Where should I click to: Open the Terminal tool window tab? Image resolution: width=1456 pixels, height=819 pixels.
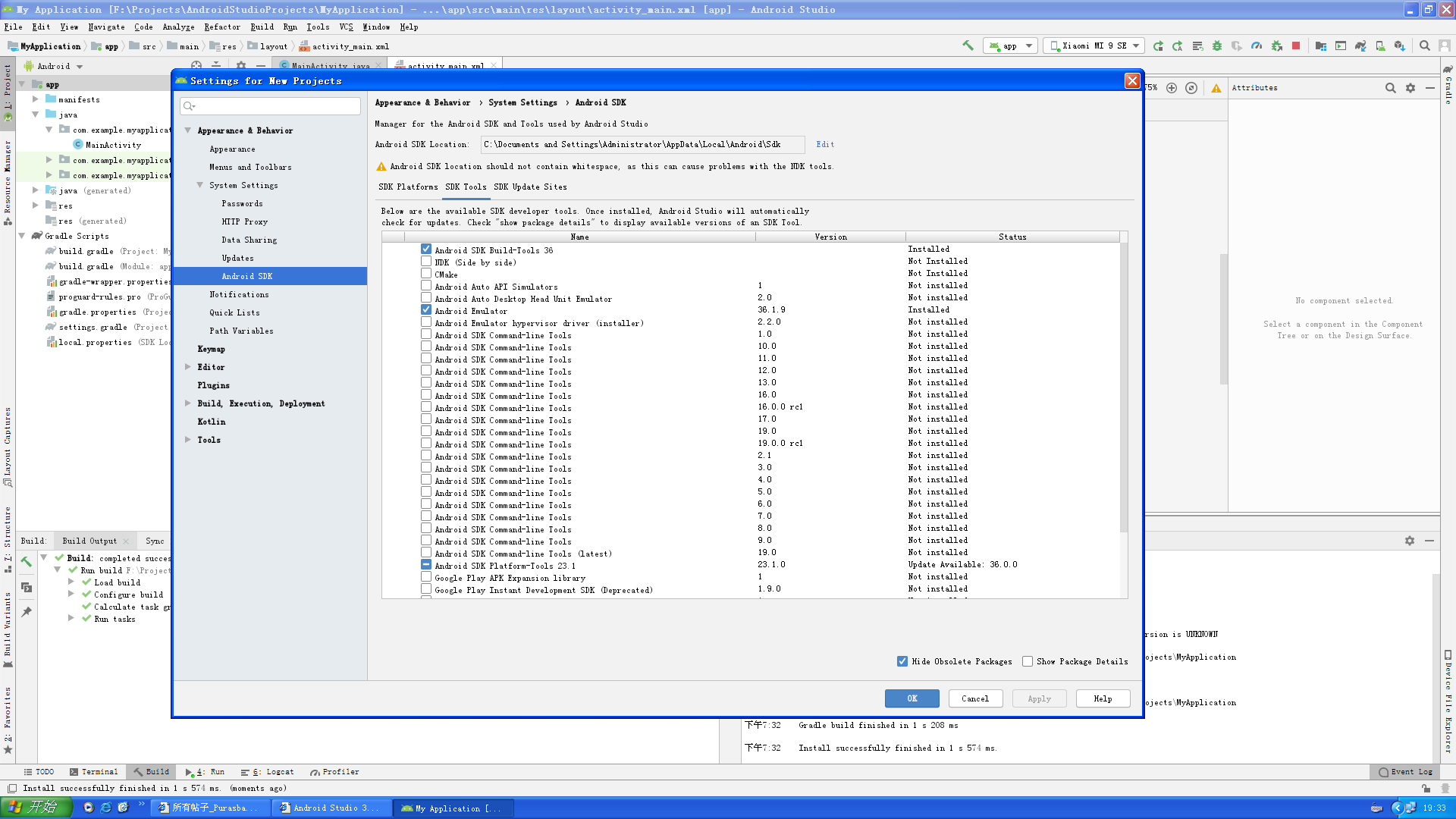coord(94,772)
